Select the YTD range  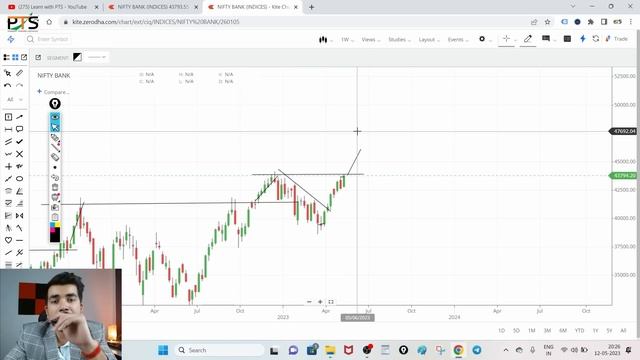pos(579,331)
